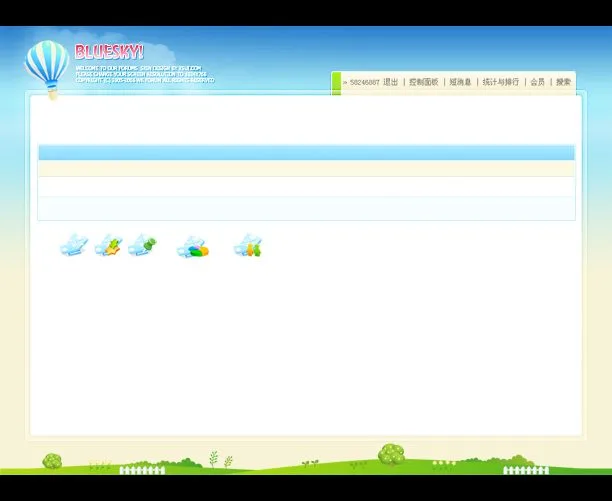The image size is (612, 501).
Task: Click the white middle table row
Action: [306, 187]
